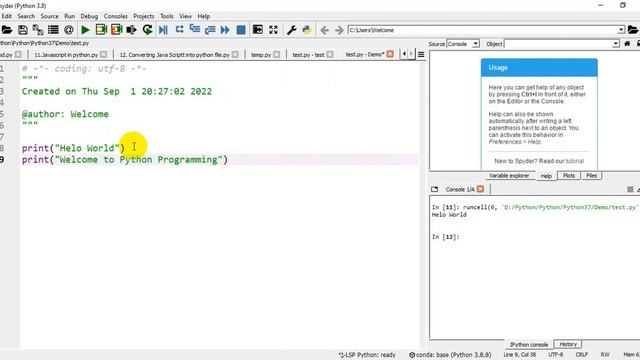Maximize the current pane
Screen dimensions: 640x360
point(258,29)
